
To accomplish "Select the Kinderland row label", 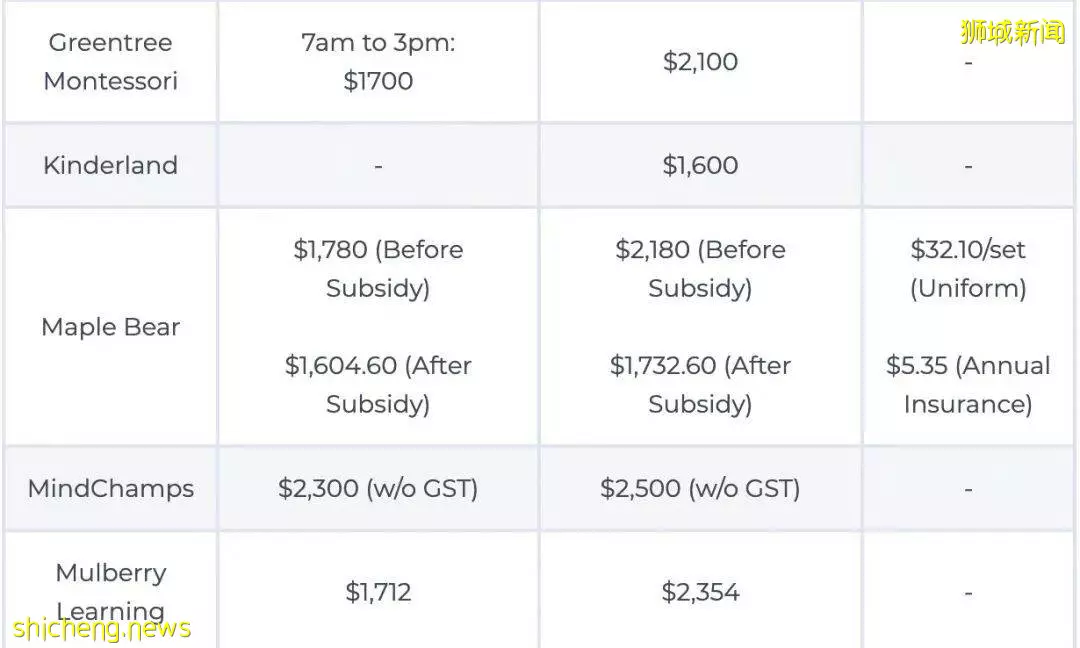I will 111,165.
